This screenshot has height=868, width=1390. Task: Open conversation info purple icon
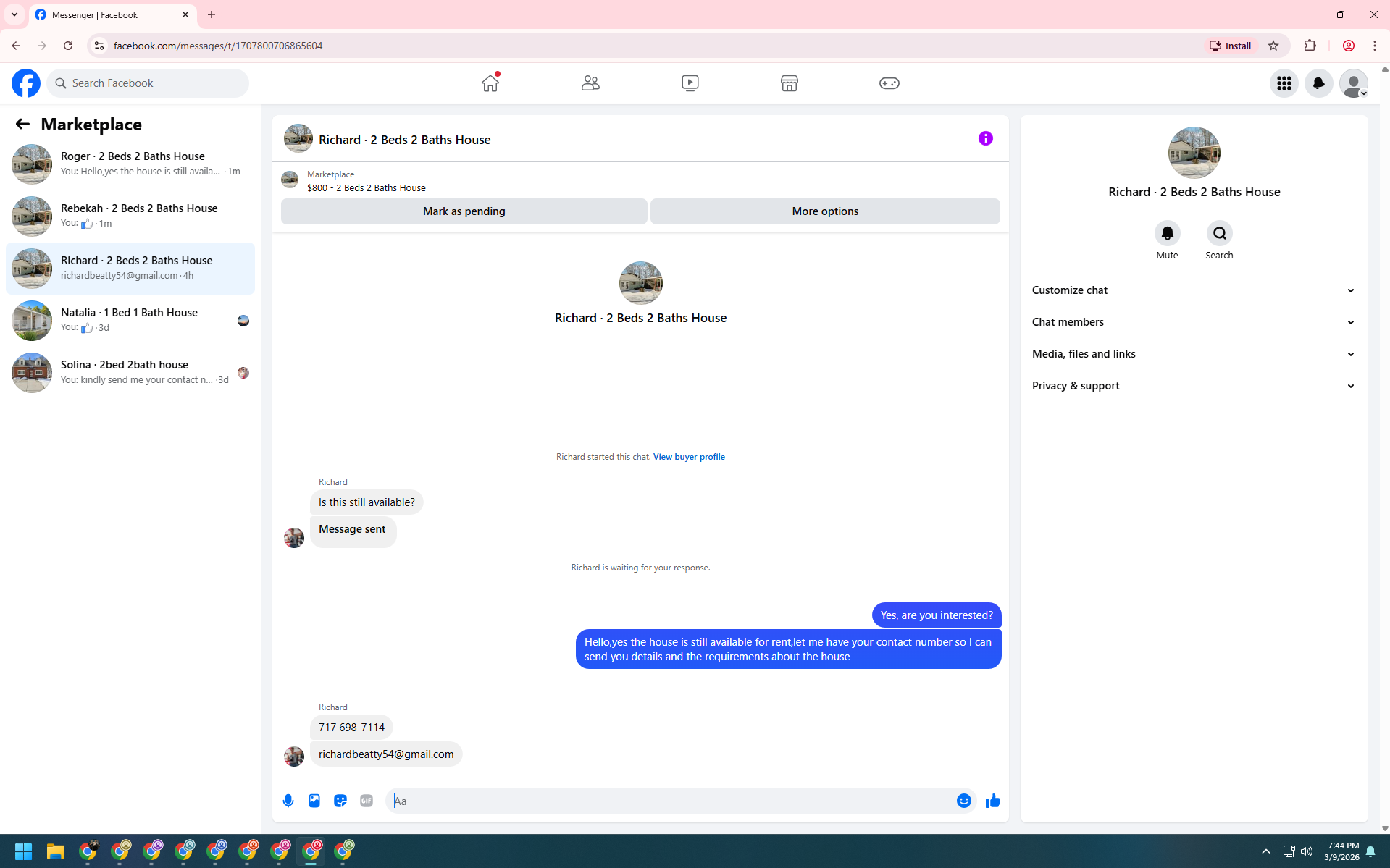[x=986, y=138]
